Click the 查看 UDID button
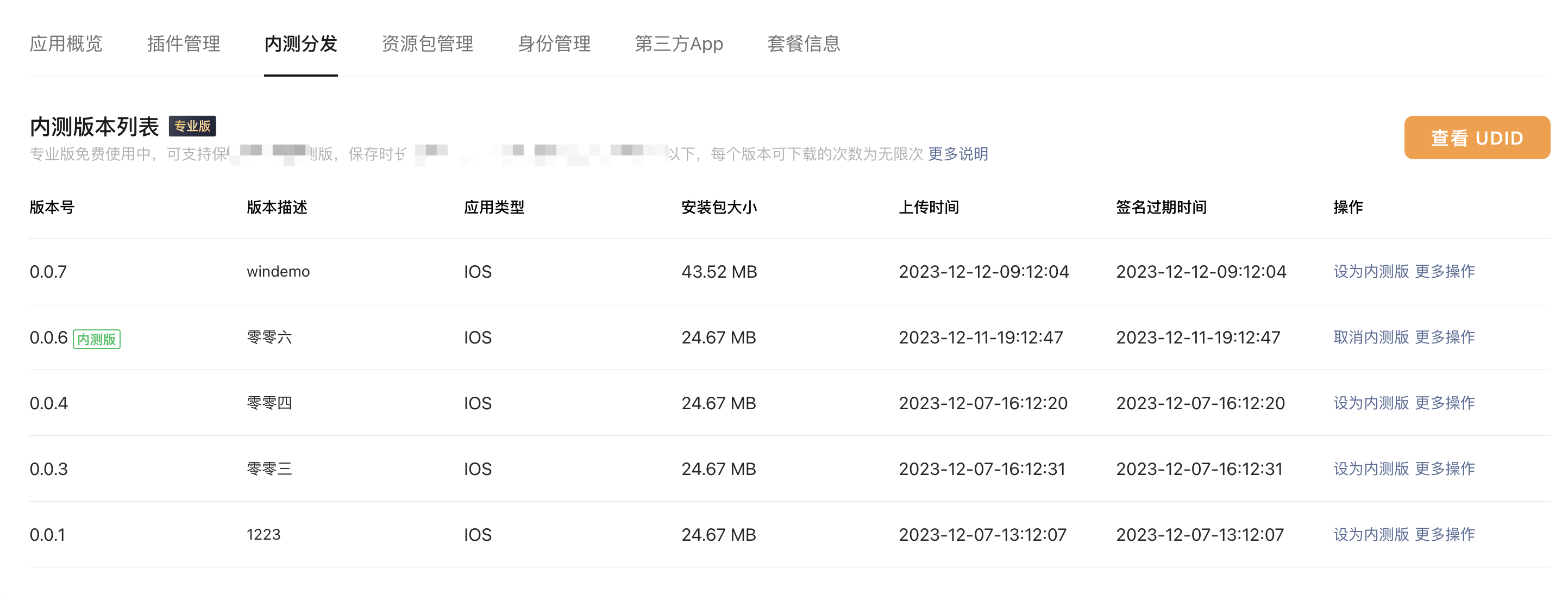This screenshot has height=600, width=1568. [x=1477, y=137]
